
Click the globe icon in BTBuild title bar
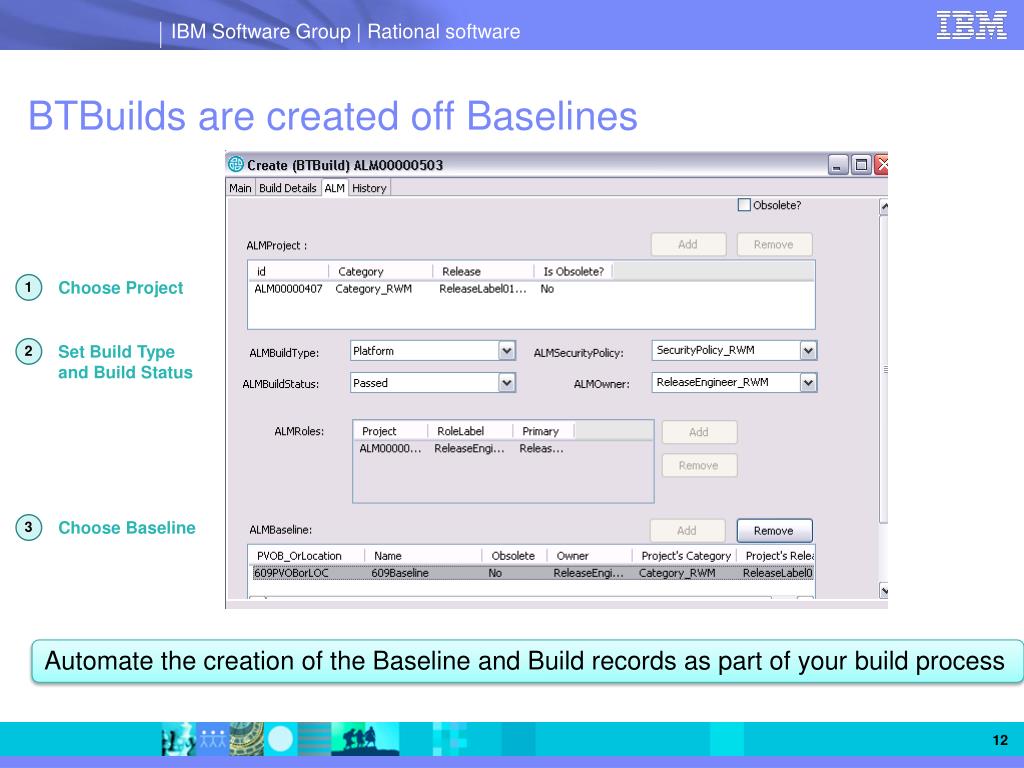[236, 165]
